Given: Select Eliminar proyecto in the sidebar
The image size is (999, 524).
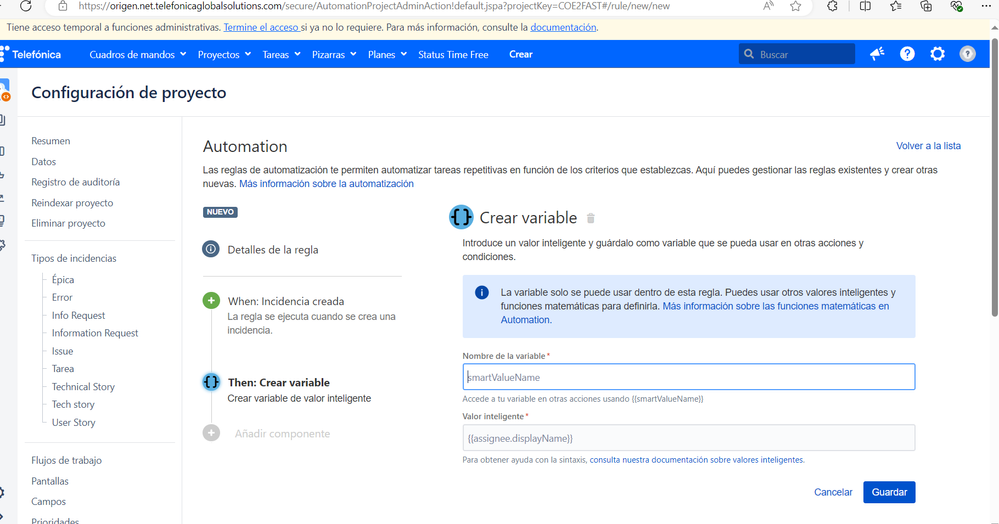Looking at the screenshot, I should [x=68, y=223].
